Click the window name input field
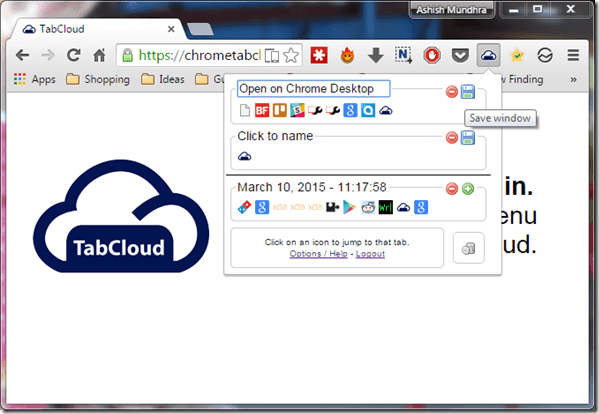 [x=314, y=89]
